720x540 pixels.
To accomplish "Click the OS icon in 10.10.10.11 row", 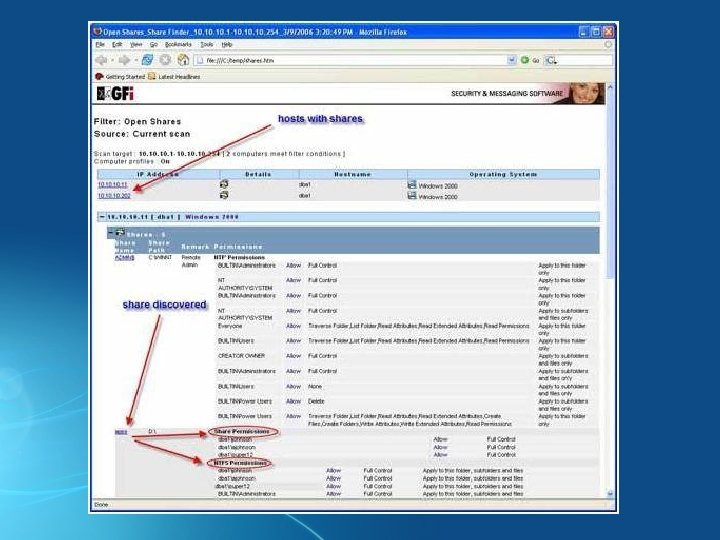I will tap(412, 185).
